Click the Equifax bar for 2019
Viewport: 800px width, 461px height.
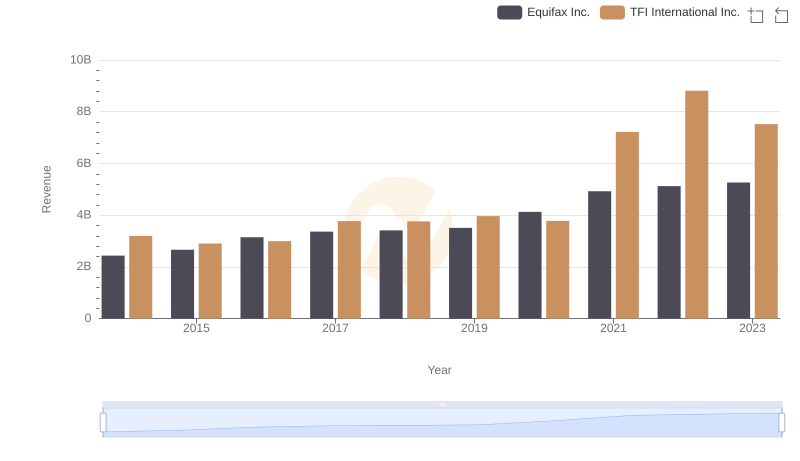pos(460,273)
